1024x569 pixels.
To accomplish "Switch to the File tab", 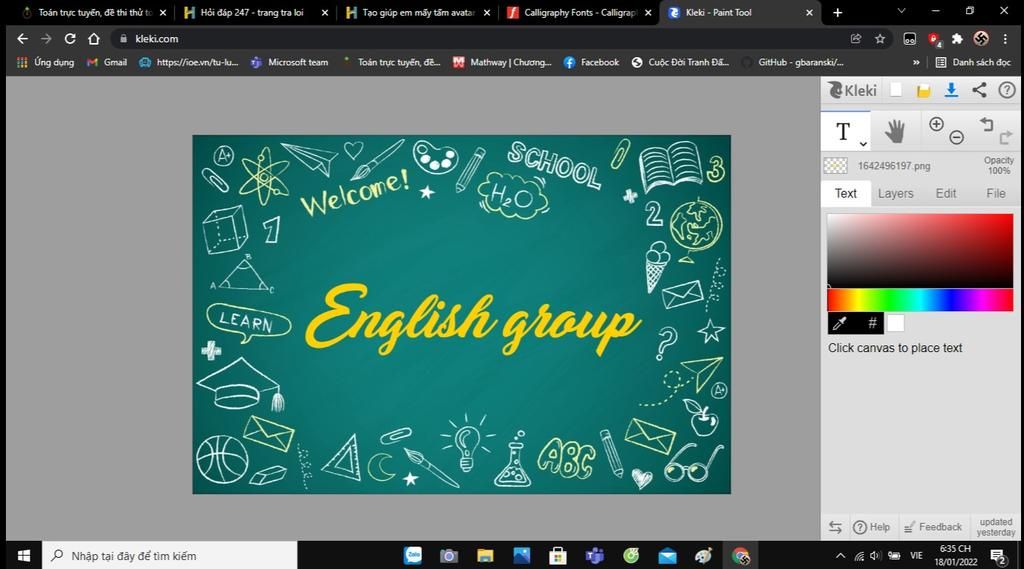I will point(995,193).
